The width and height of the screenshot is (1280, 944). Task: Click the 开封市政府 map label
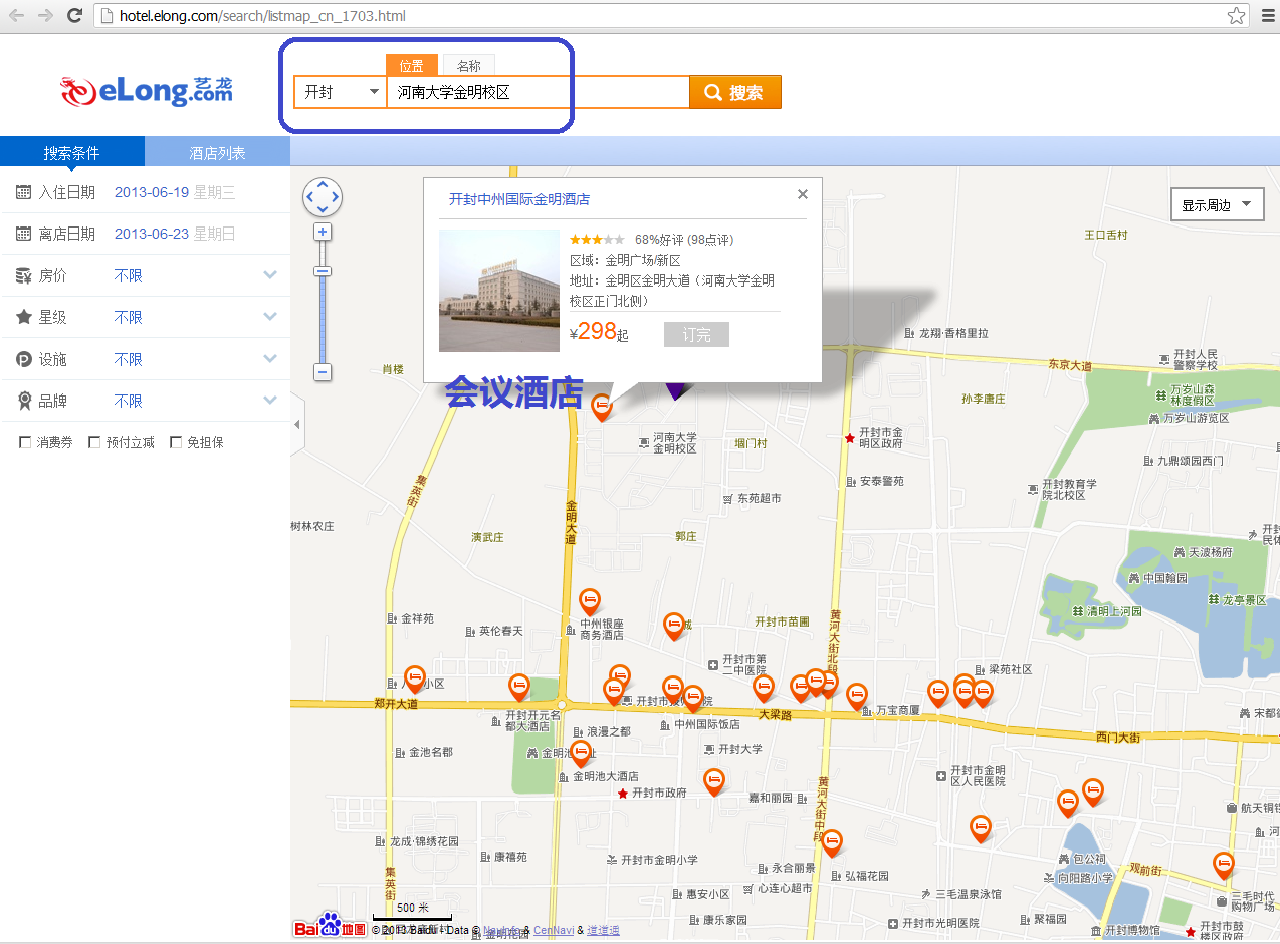(x=659, y=793)
